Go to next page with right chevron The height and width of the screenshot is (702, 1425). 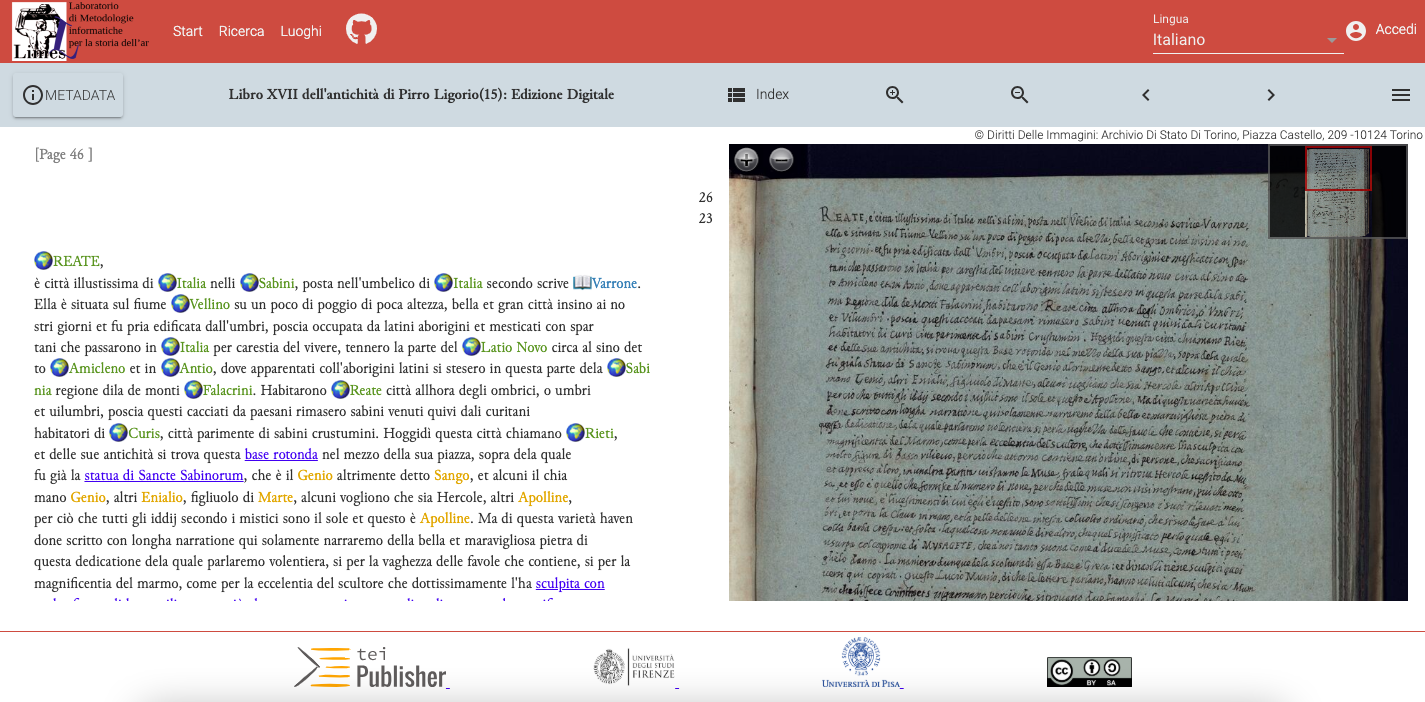[x=1271, y=95]
